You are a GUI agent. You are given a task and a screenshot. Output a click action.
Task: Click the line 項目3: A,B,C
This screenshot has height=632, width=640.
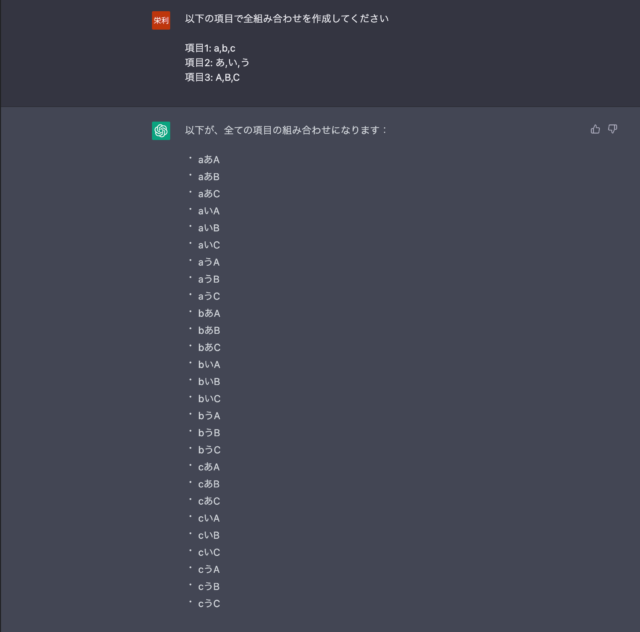point(213,77)
